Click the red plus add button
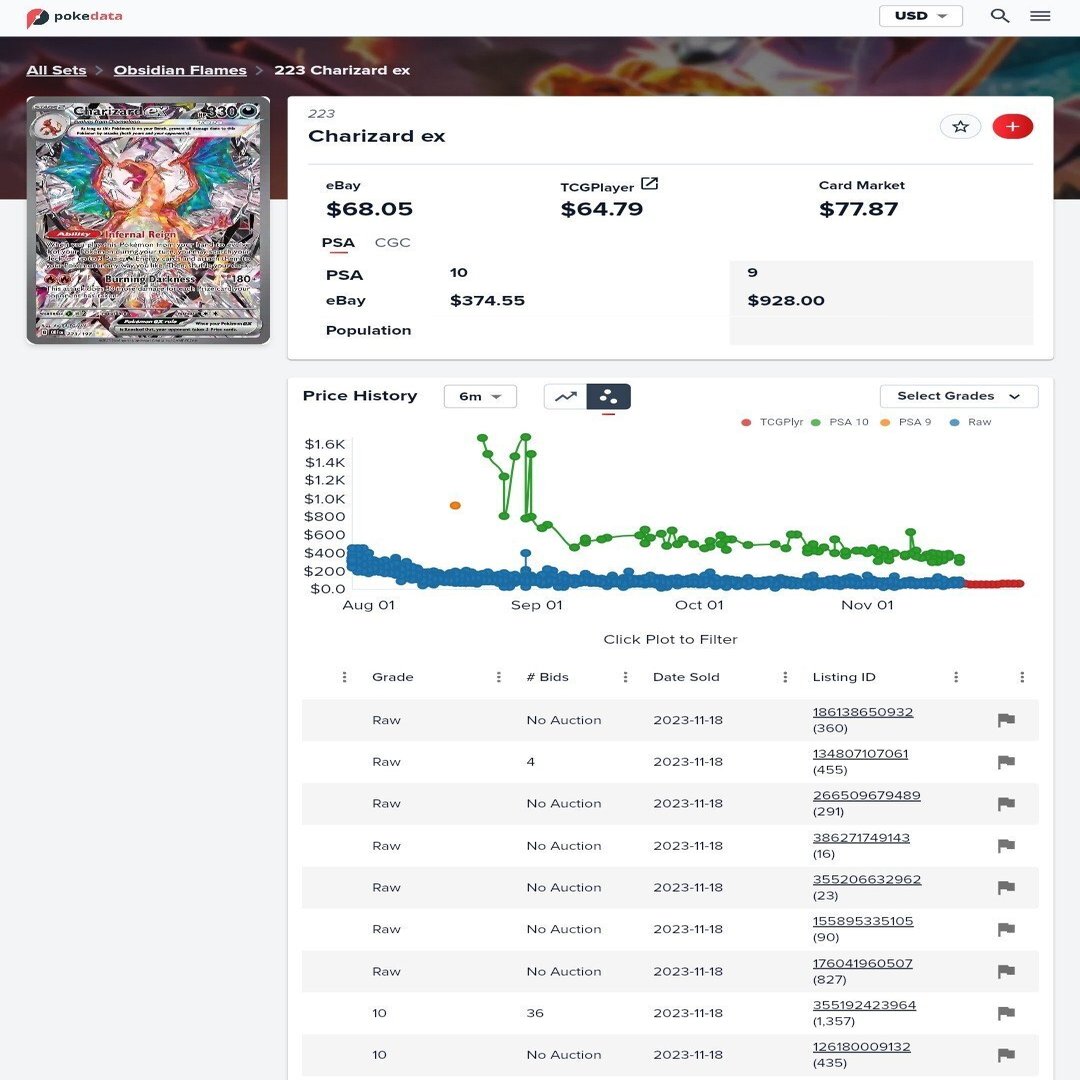 click(x=1012, y=127)
